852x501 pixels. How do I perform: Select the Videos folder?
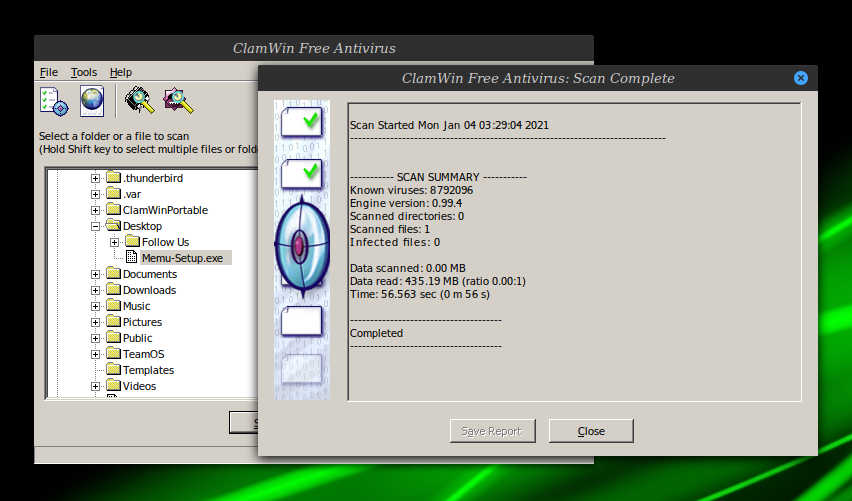click(140, 386)
